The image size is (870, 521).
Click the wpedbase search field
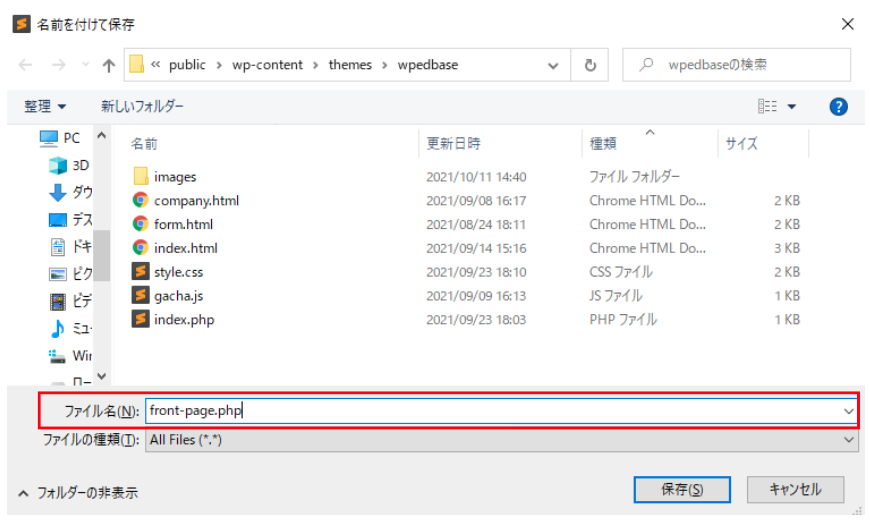pyautogui.click(x=736, y=65)
